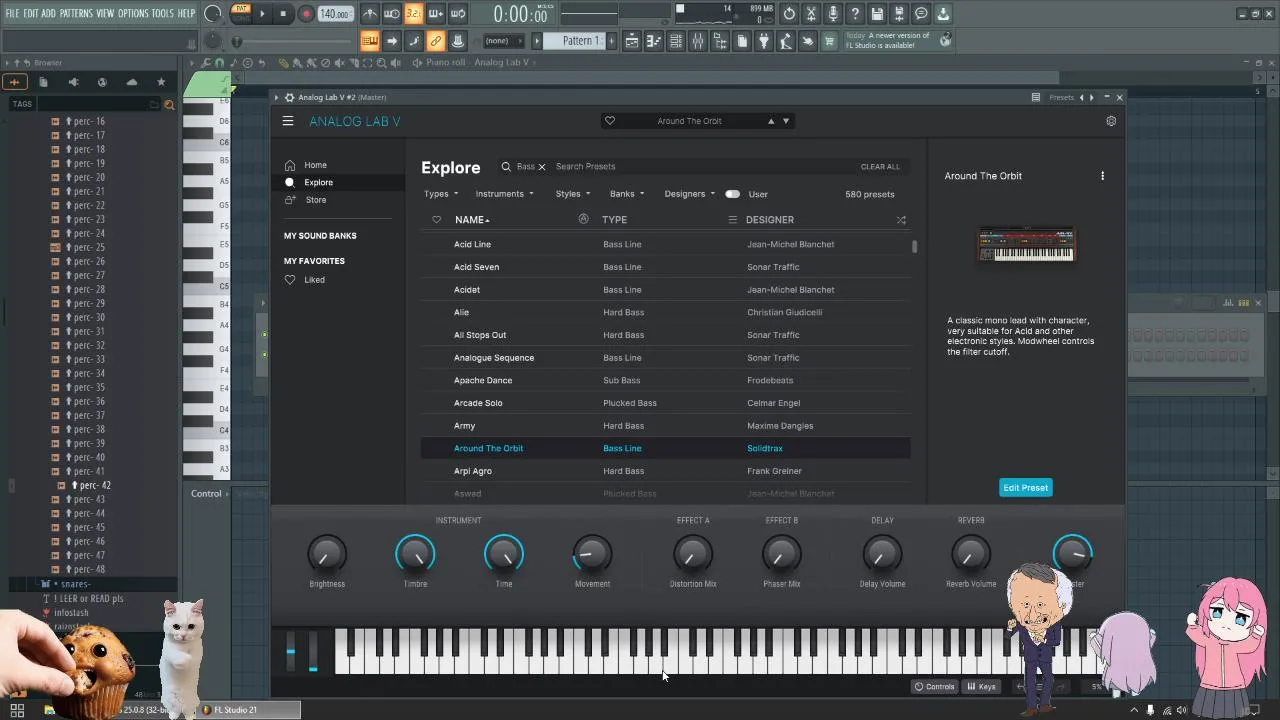Click the Timbre knob

415,554
